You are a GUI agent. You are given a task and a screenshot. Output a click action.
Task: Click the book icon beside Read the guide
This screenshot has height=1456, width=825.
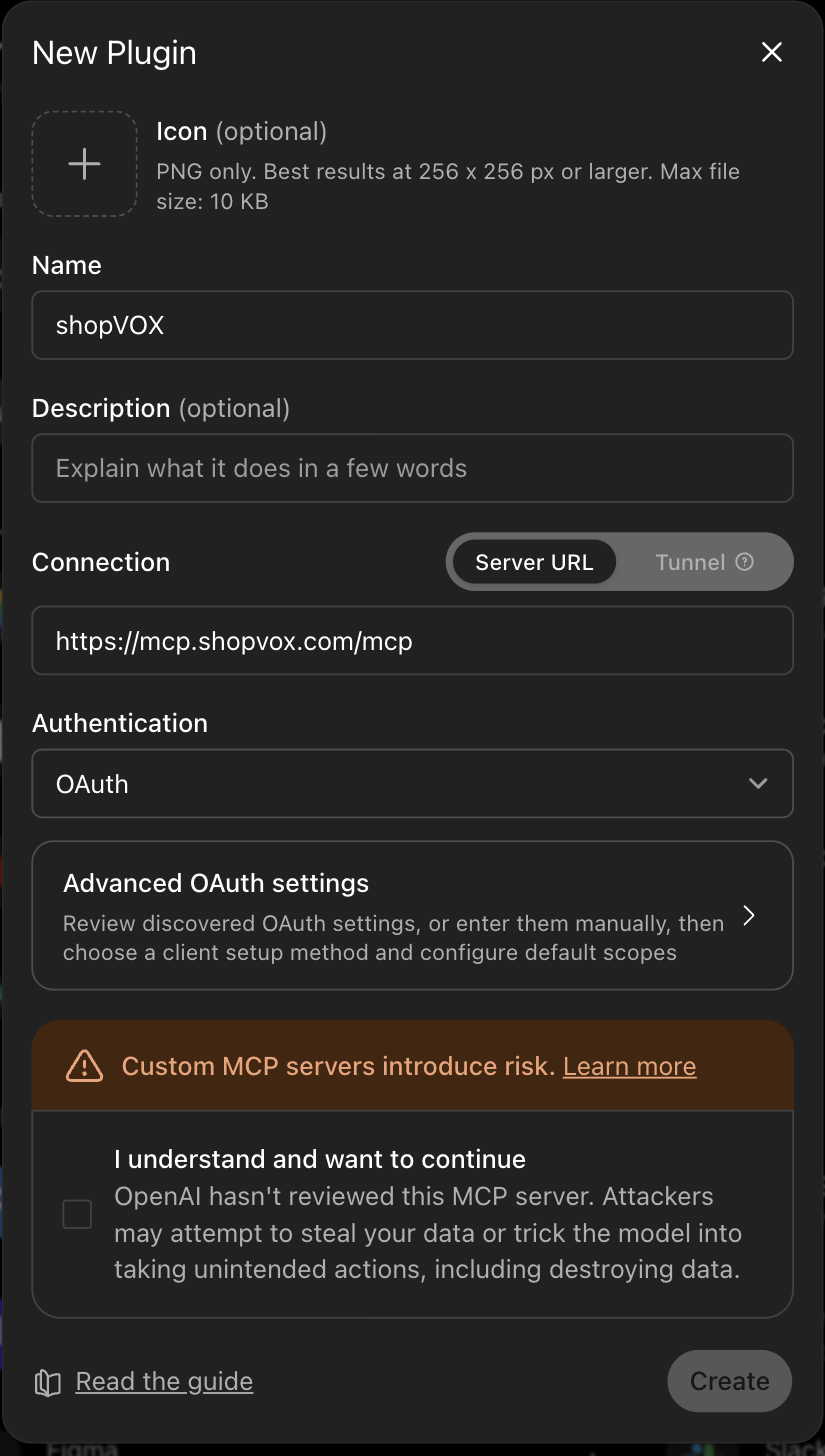[47, 1382]
